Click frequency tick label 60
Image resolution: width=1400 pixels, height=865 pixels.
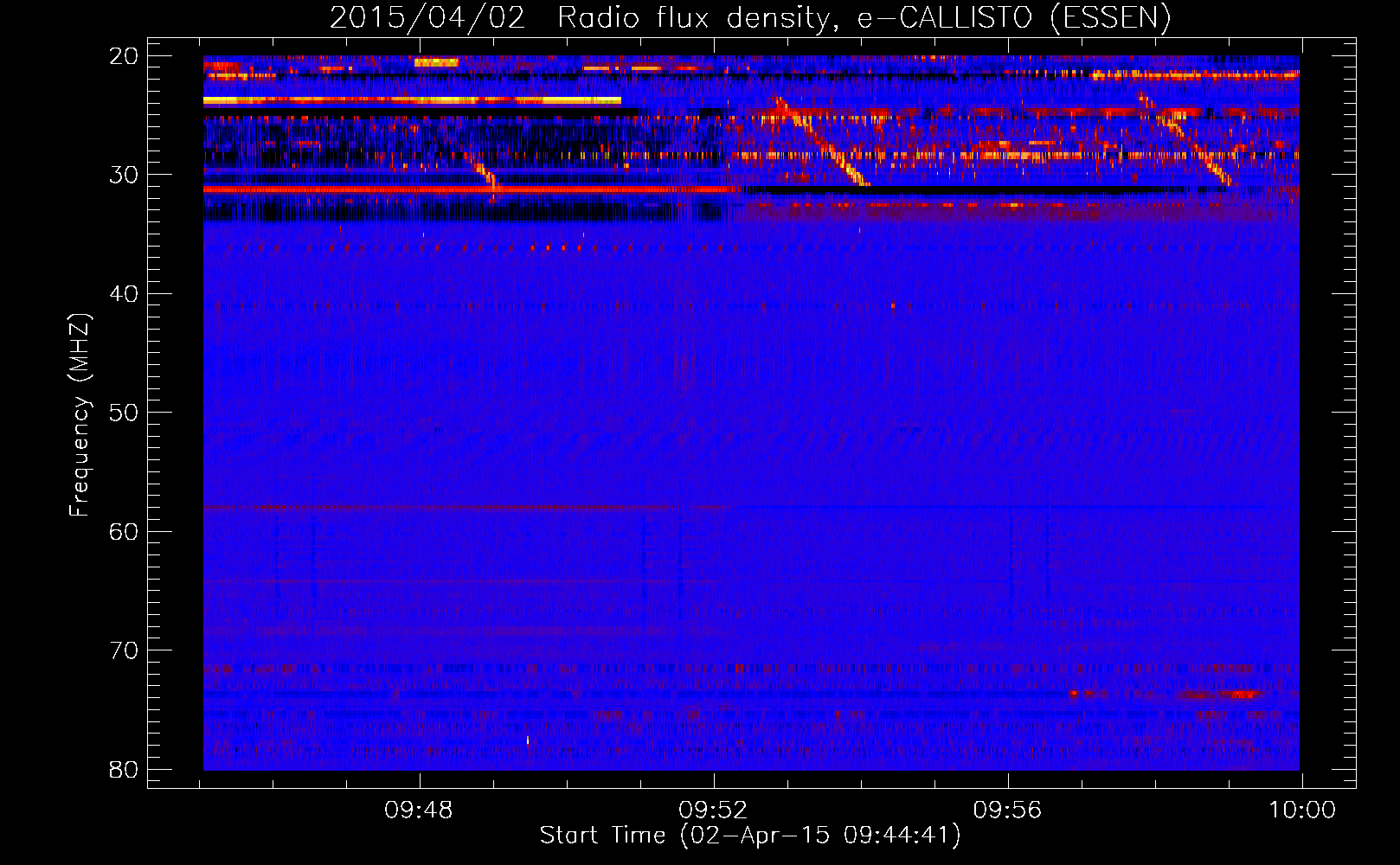(x=124, y=531)
